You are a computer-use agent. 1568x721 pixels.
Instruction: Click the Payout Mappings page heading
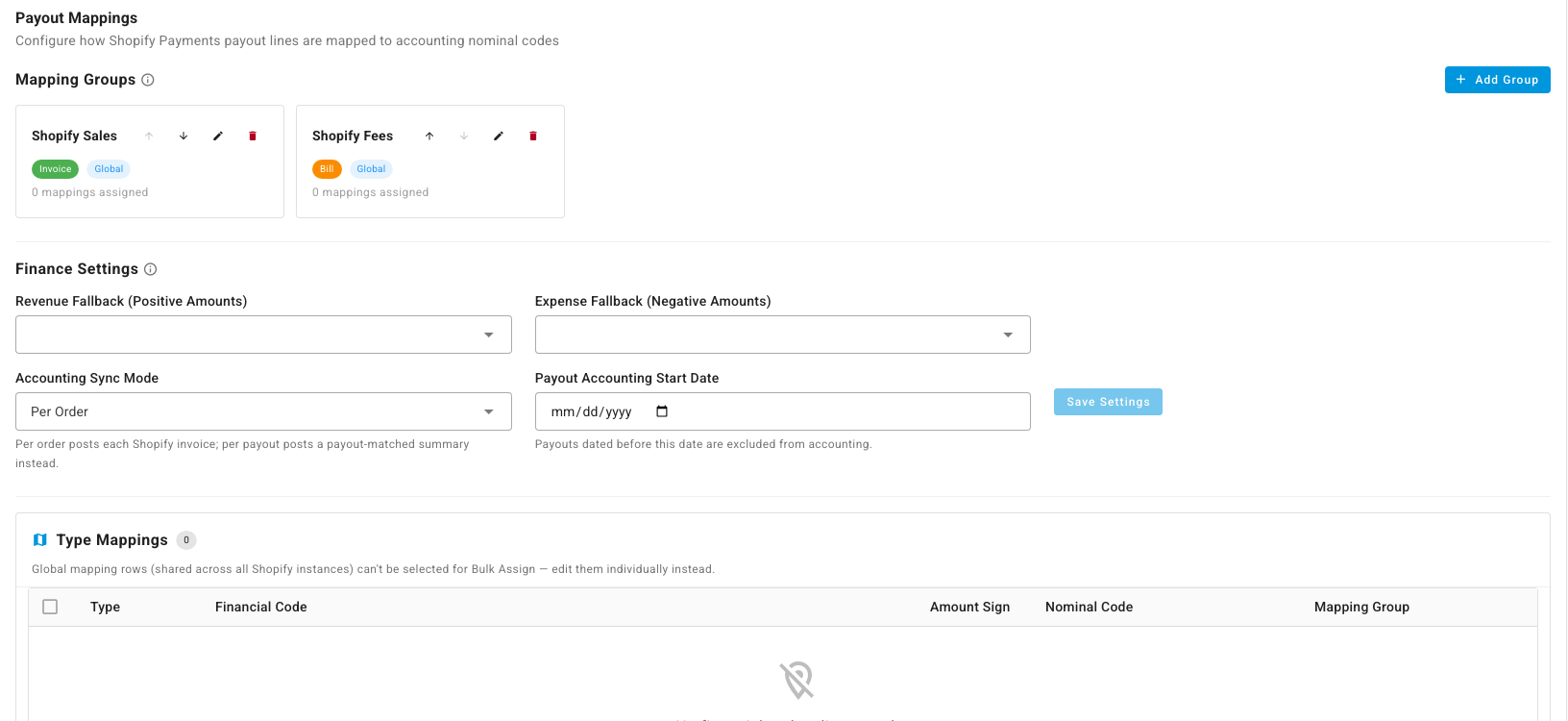click(x=76, y=18)
